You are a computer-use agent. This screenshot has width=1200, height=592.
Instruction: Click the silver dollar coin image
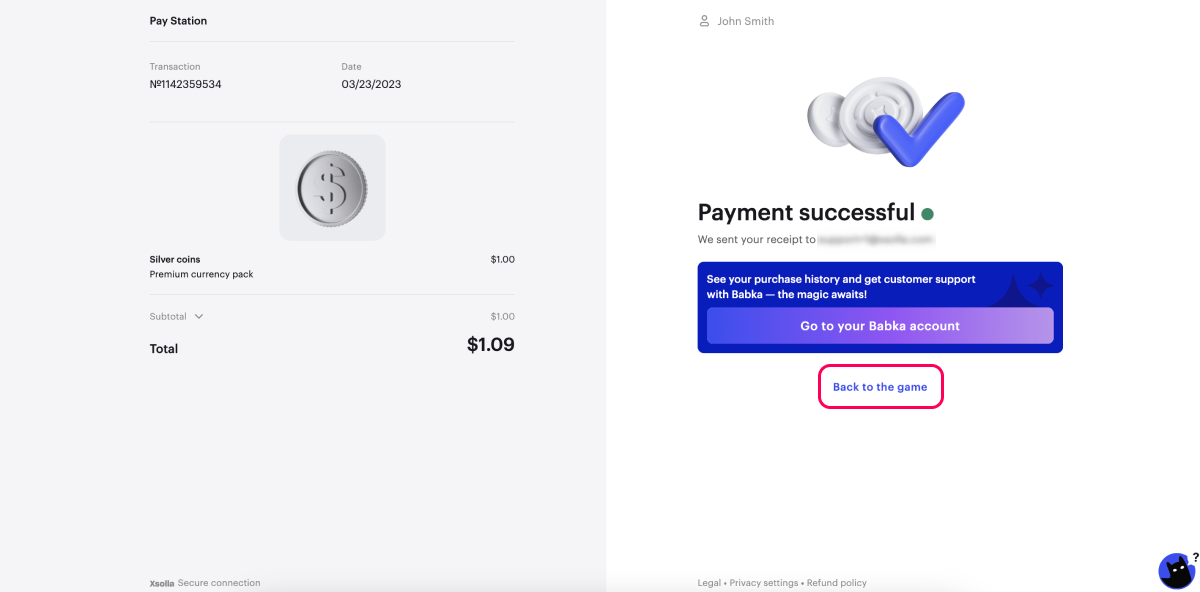[332, 188]
